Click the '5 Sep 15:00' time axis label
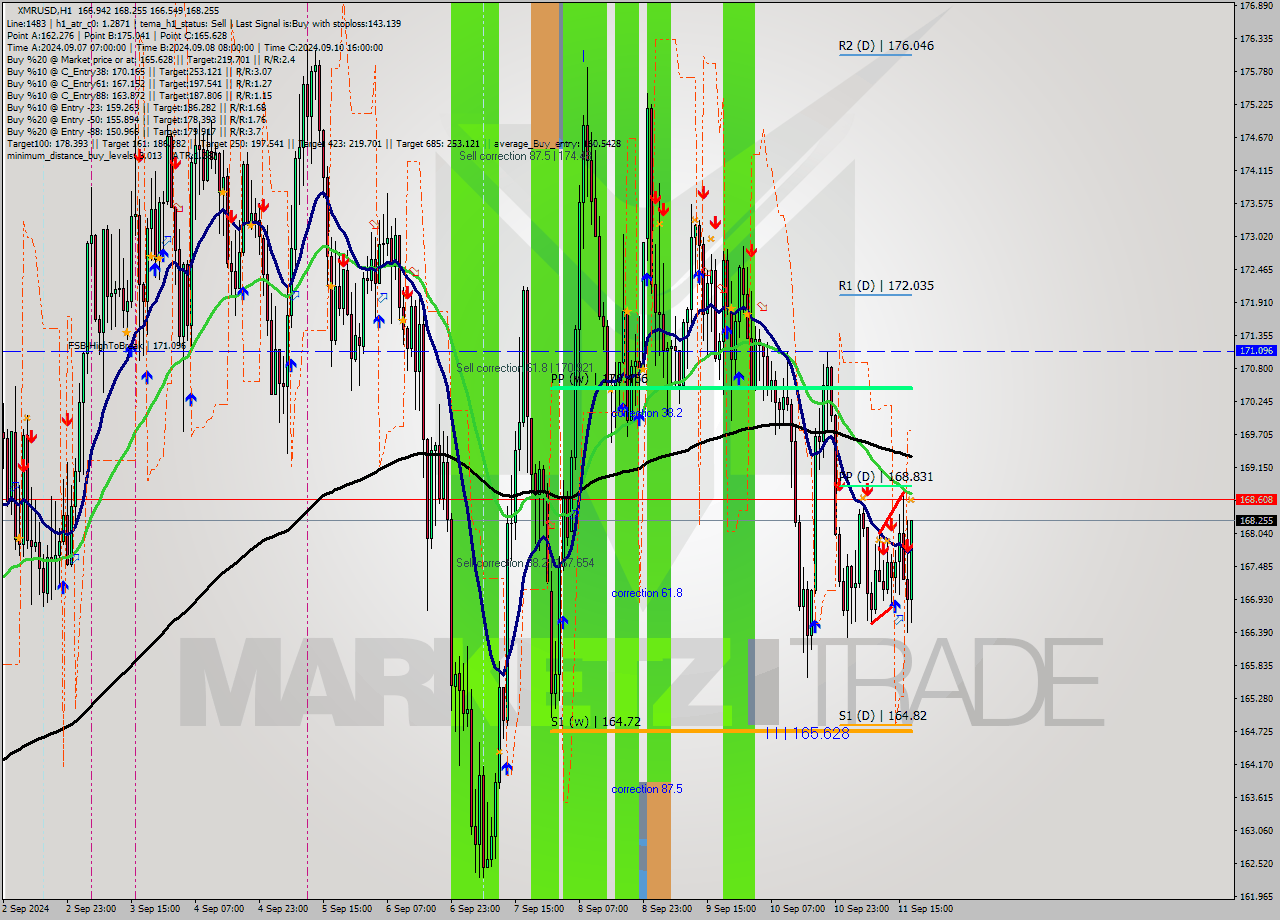The image size is (1280, 920). [x=347, y=909]
